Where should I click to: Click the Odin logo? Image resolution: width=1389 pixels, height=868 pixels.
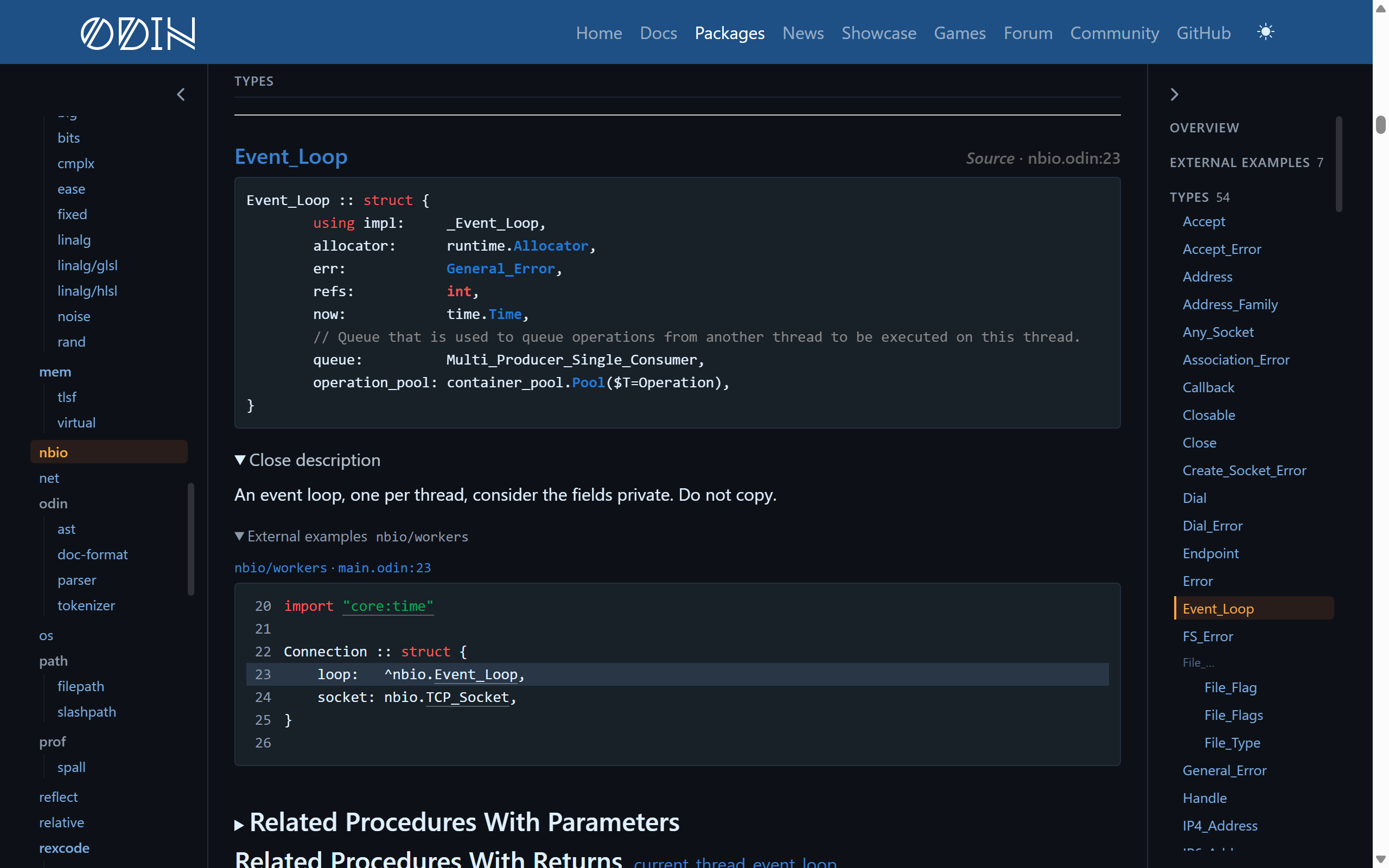138,33
